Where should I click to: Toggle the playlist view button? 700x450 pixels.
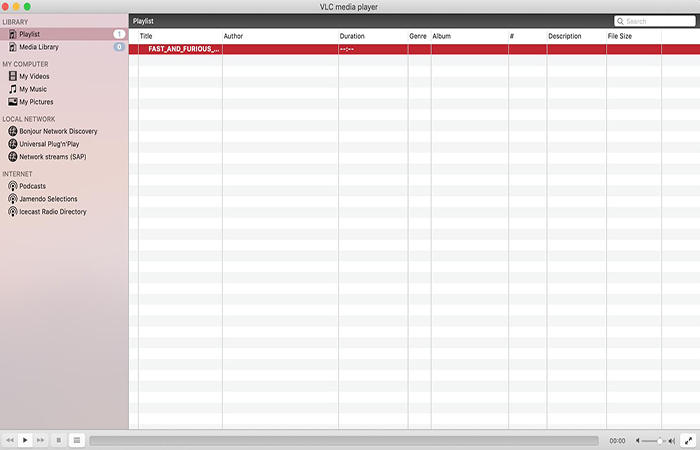[76, 440]
